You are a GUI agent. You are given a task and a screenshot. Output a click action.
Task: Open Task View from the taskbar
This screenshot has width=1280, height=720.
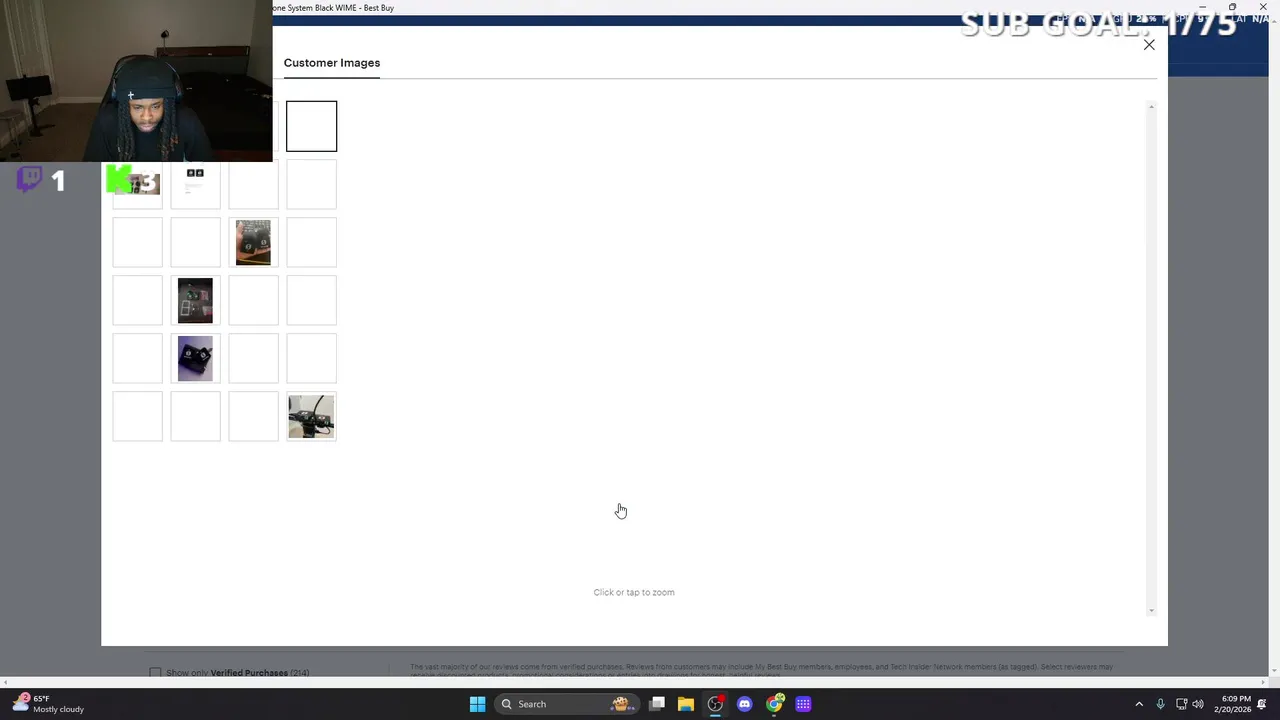[x=657, y=704]
